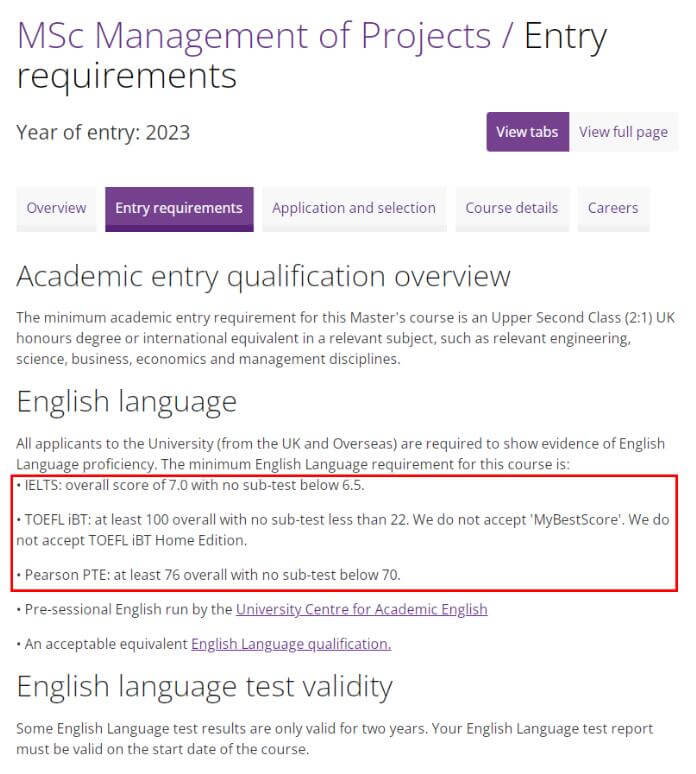This screenshot has width=696, height=774.
Task: Click the English language section heading
Action: (127, 402)
